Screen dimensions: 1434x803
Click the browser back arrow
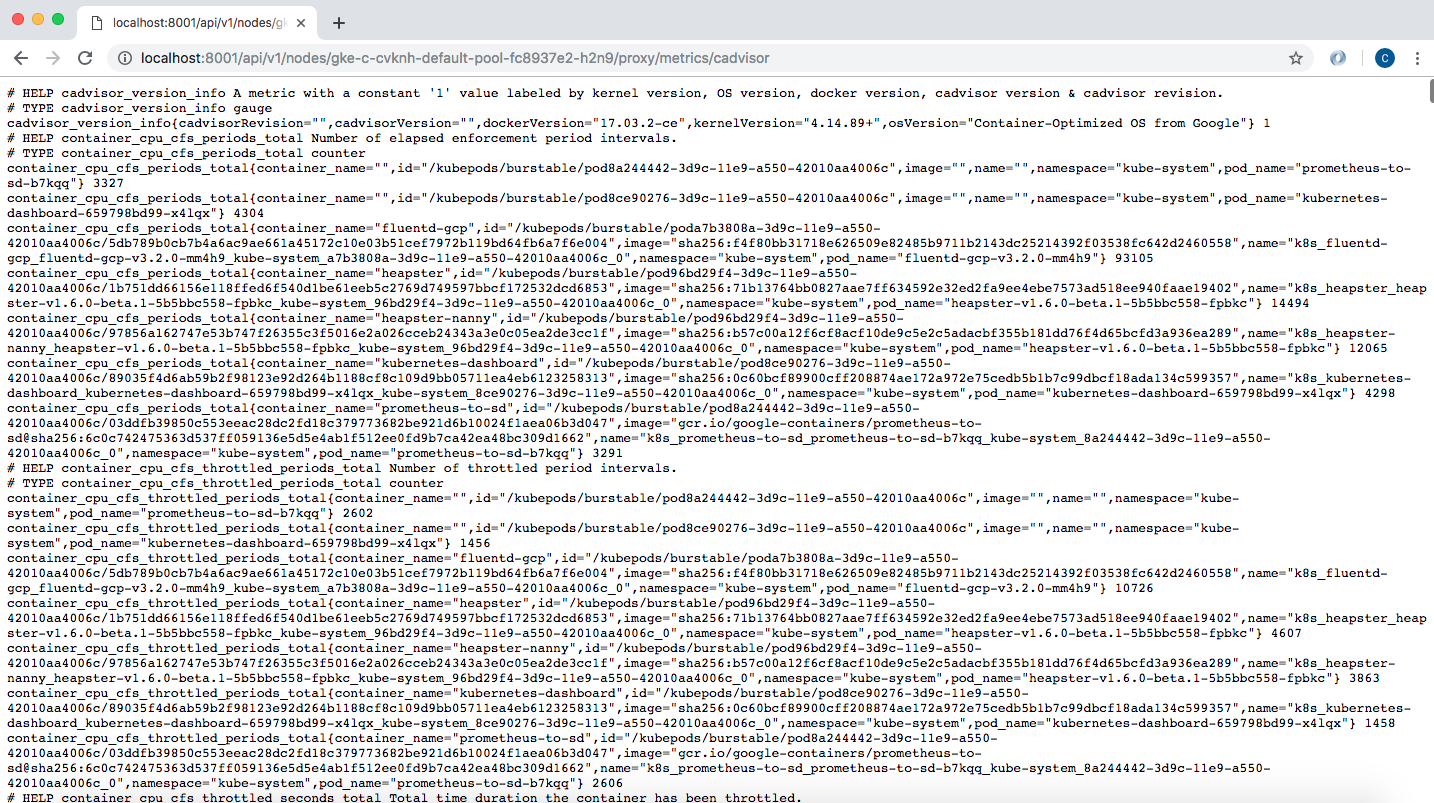[21, 58]
